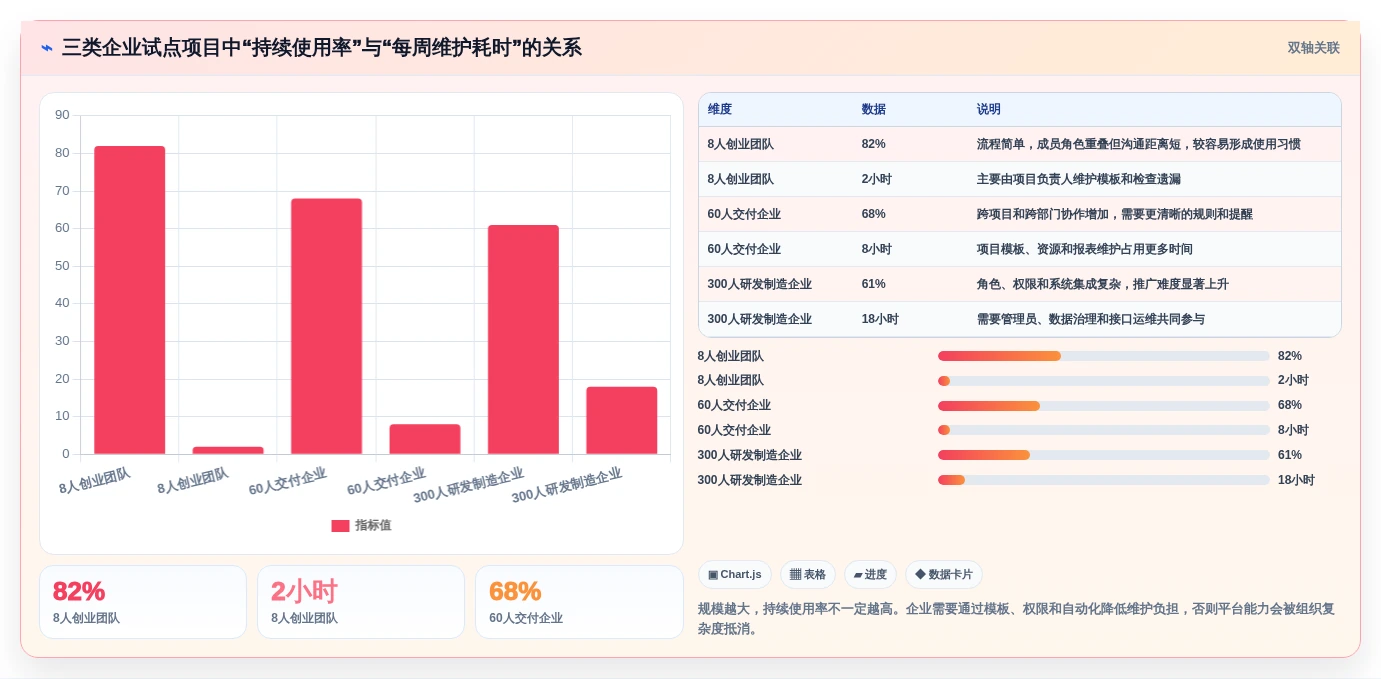Image resolution: width=1381 pixels, height=679 pixels.
Task: Click the 61% progress bar
Action: pyautogui.click(x=1104, y=455)
